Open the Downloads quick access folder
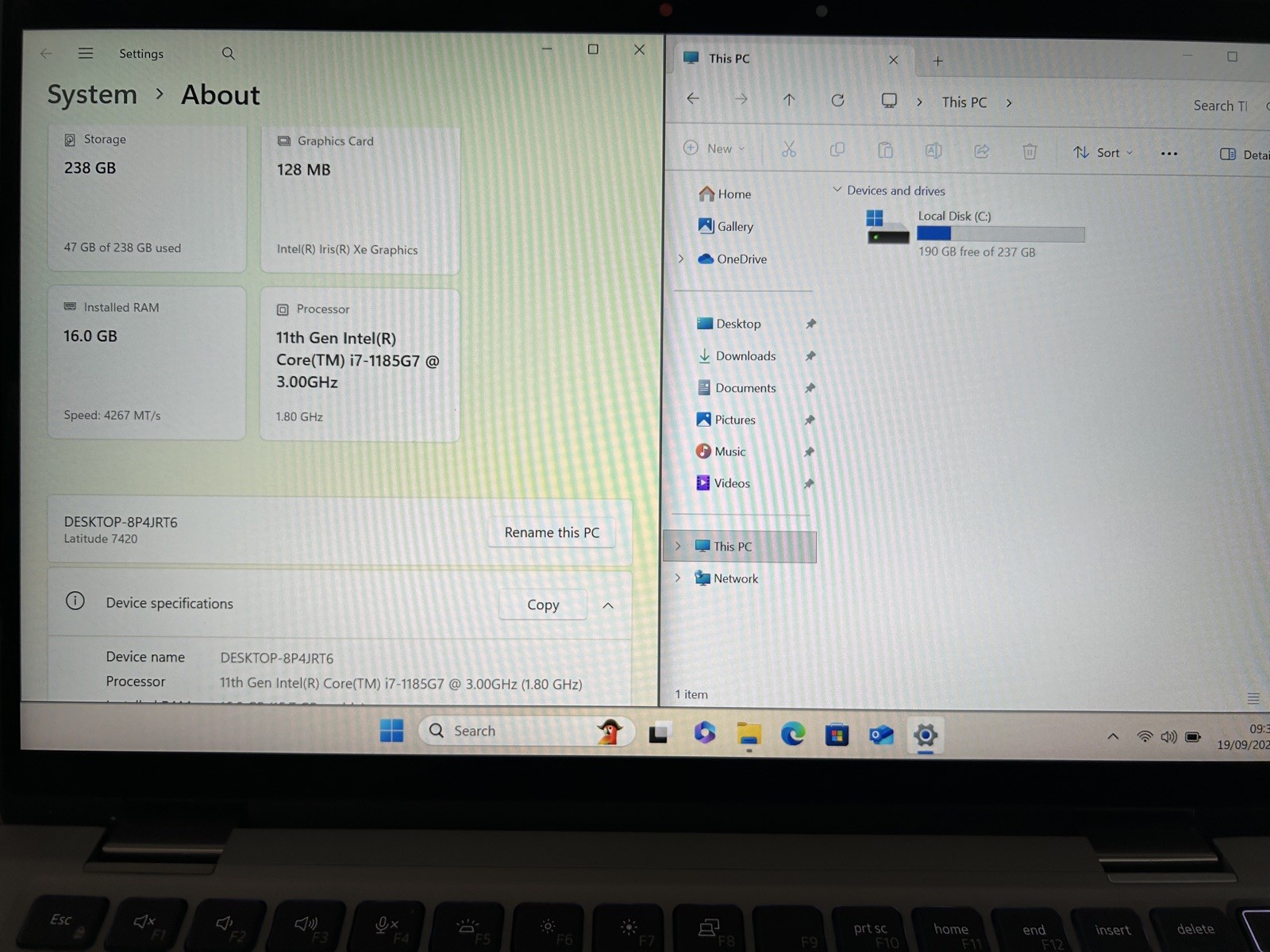The height and width of the screenshot is (952, 1270). click(x=737, y=356)
